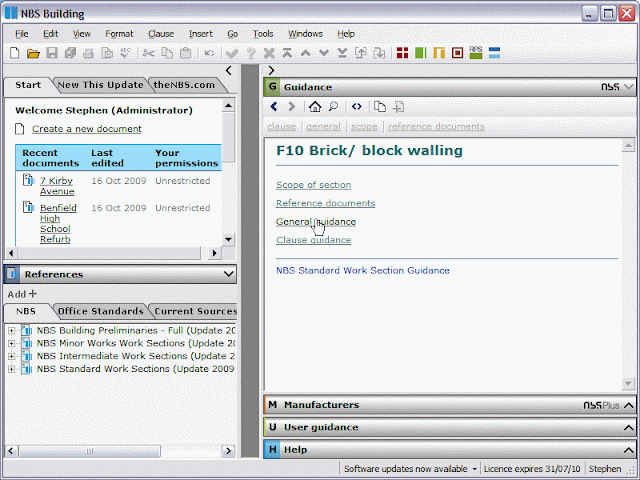Screen dimensions: 640x480
Task: Click Create a new document link
Action: 87,129
